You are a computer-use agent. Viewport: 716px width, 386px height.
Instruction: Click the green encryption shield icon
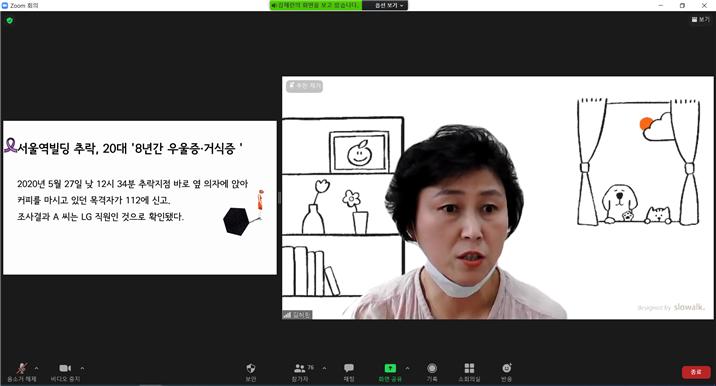click(10, 21)
